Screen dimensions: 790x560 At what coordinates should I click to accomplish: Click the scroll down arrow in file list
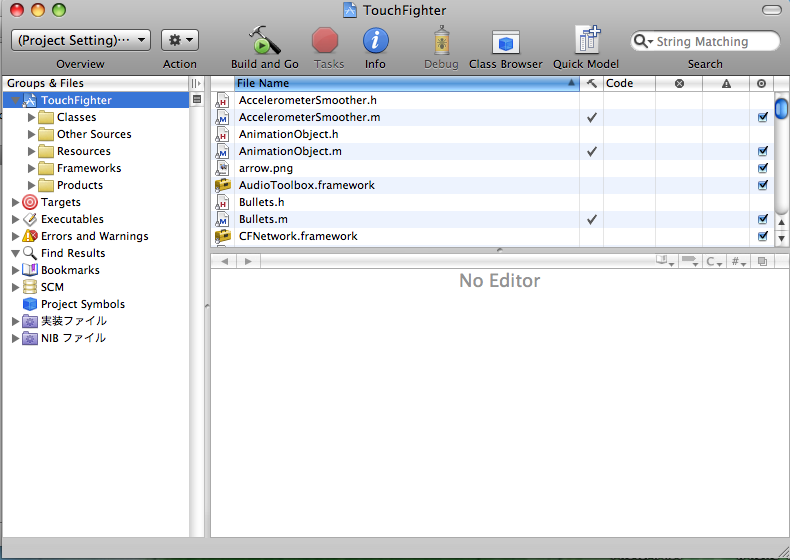pos(781,238)
